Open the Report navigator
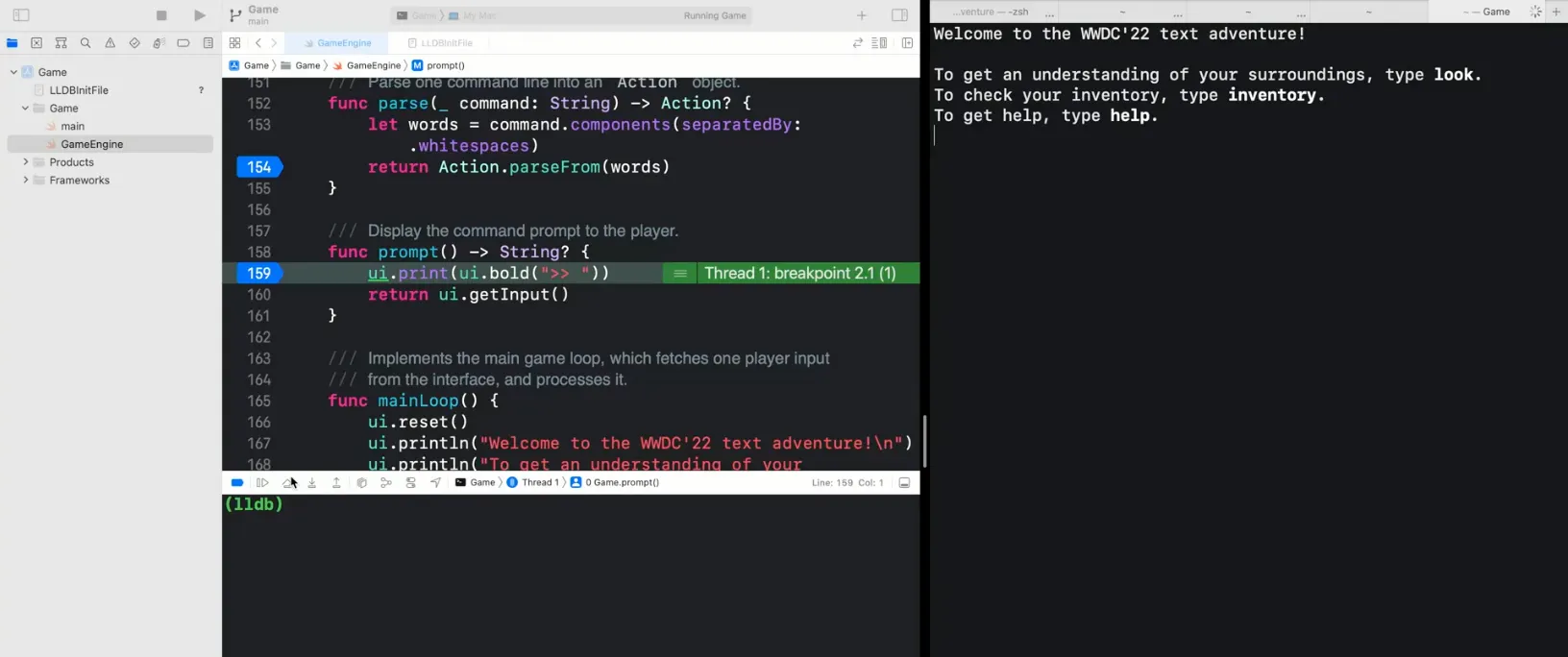Image resolution: width=1568 pixels, height=657 pixels. click(208, 43)
